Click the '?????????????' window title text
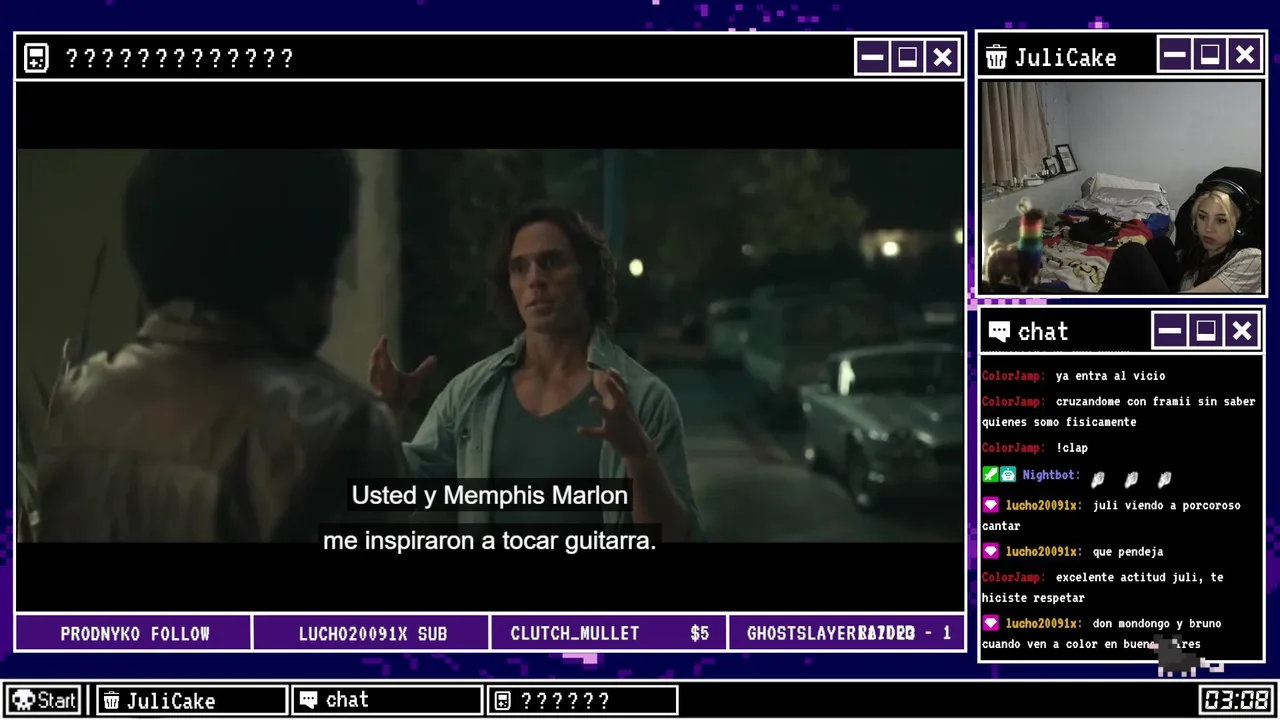The height and width of the screenshot is (720, 1280). pos(179,59)
